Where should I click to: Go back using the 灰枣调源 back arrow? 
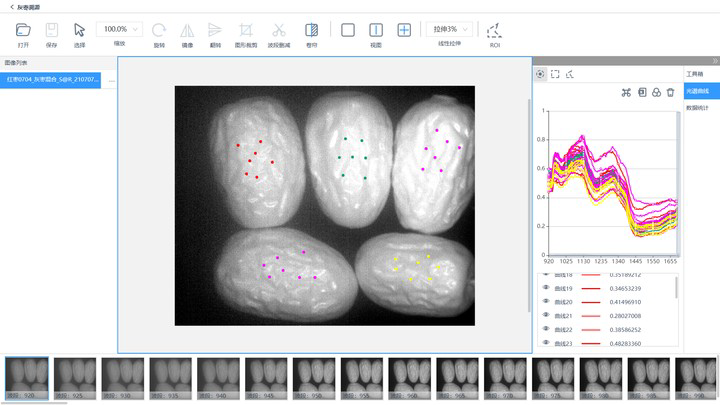pyautogui.click(x=11, y=7)
